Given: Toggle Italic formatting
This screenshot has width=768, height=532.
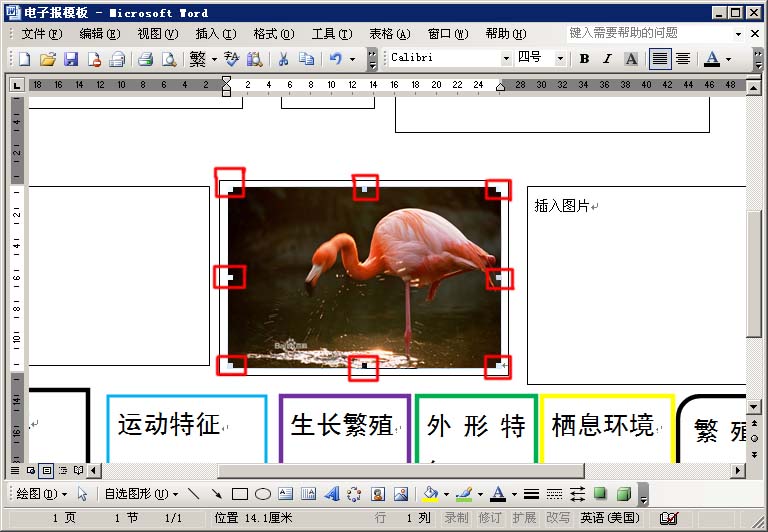Looking at the screenshot, I should (x=607, y=59).
